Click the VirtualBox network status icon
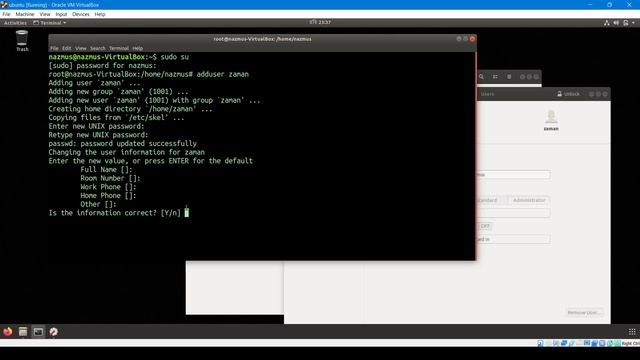The width and height of the screenshot is (640, 360). coord(564,343)
